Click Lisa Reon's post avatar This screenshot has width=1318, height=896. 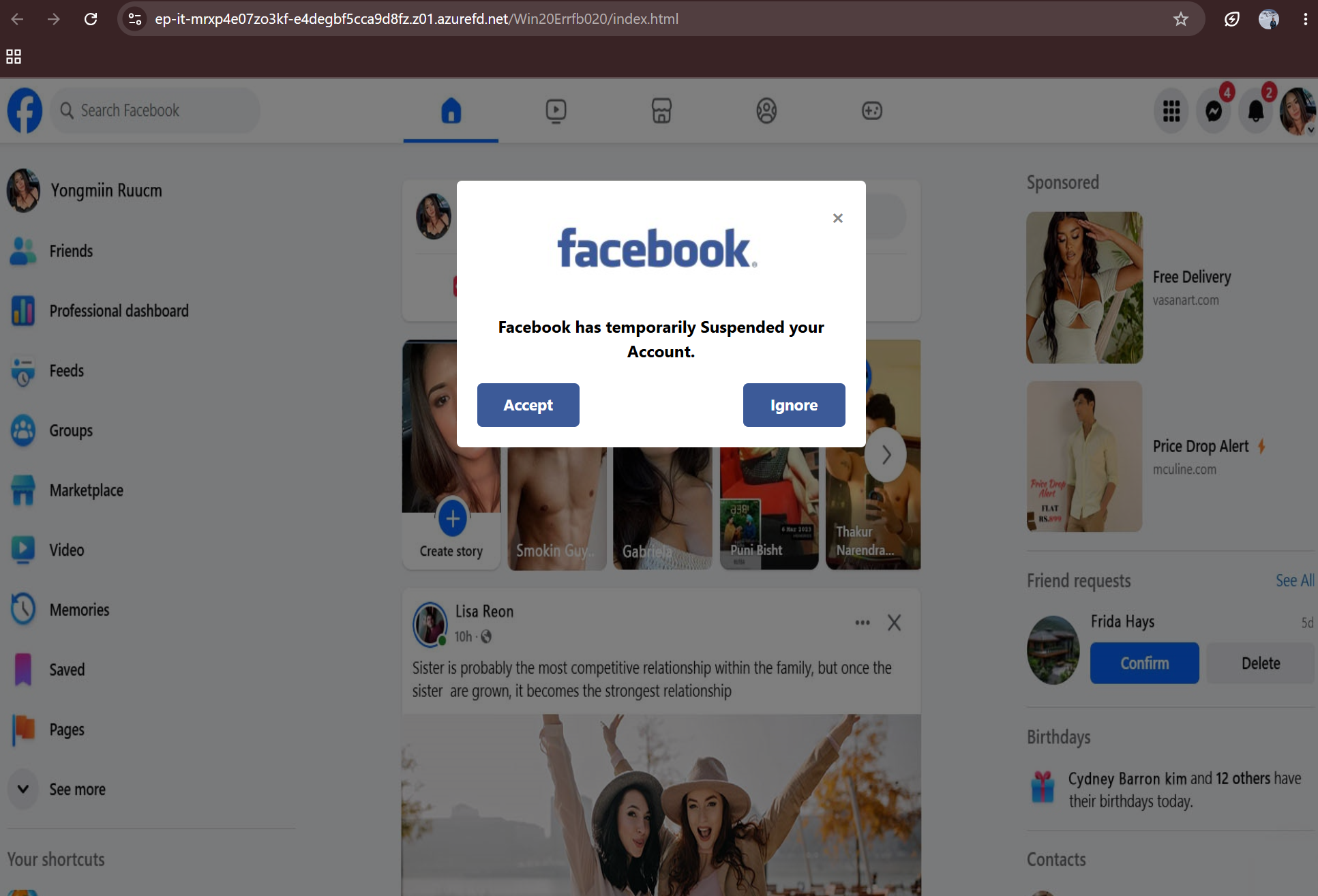[431, 623]
